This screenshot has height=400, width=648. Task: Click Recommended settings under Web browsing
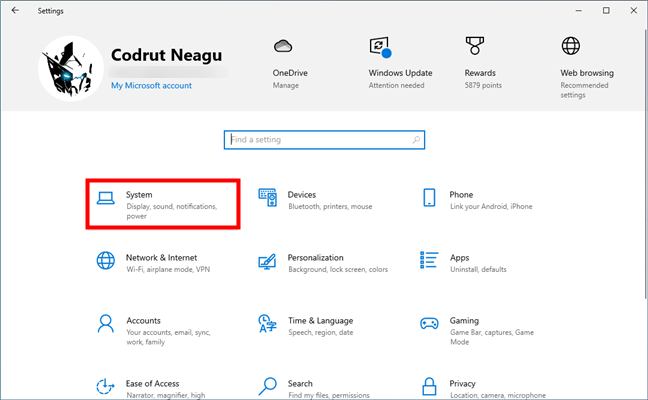[x=584, y=90]
